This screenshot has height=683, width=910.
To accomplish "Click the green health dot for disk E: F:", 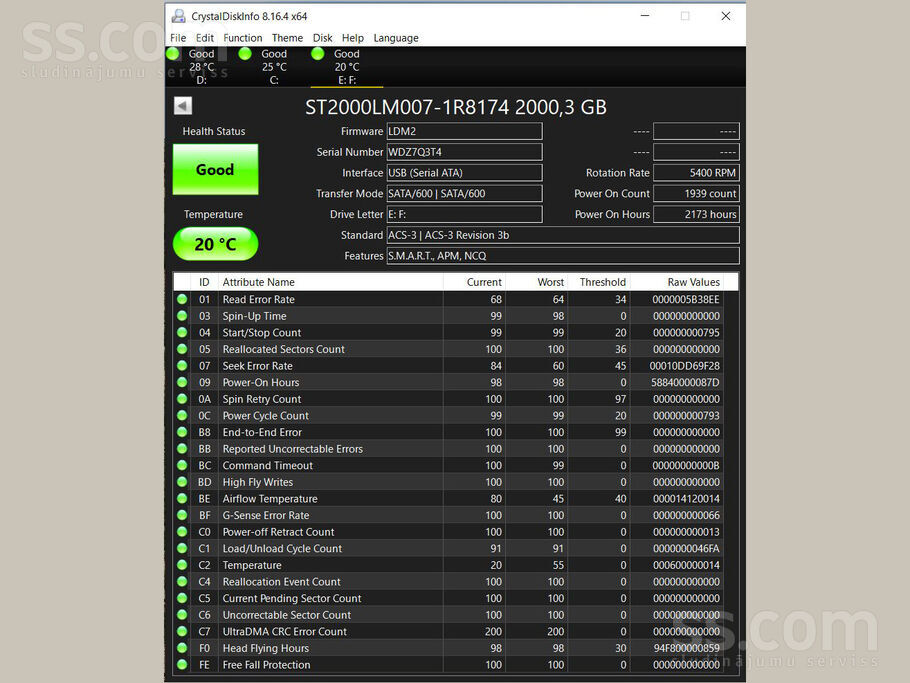I will (x=317, y=53).
